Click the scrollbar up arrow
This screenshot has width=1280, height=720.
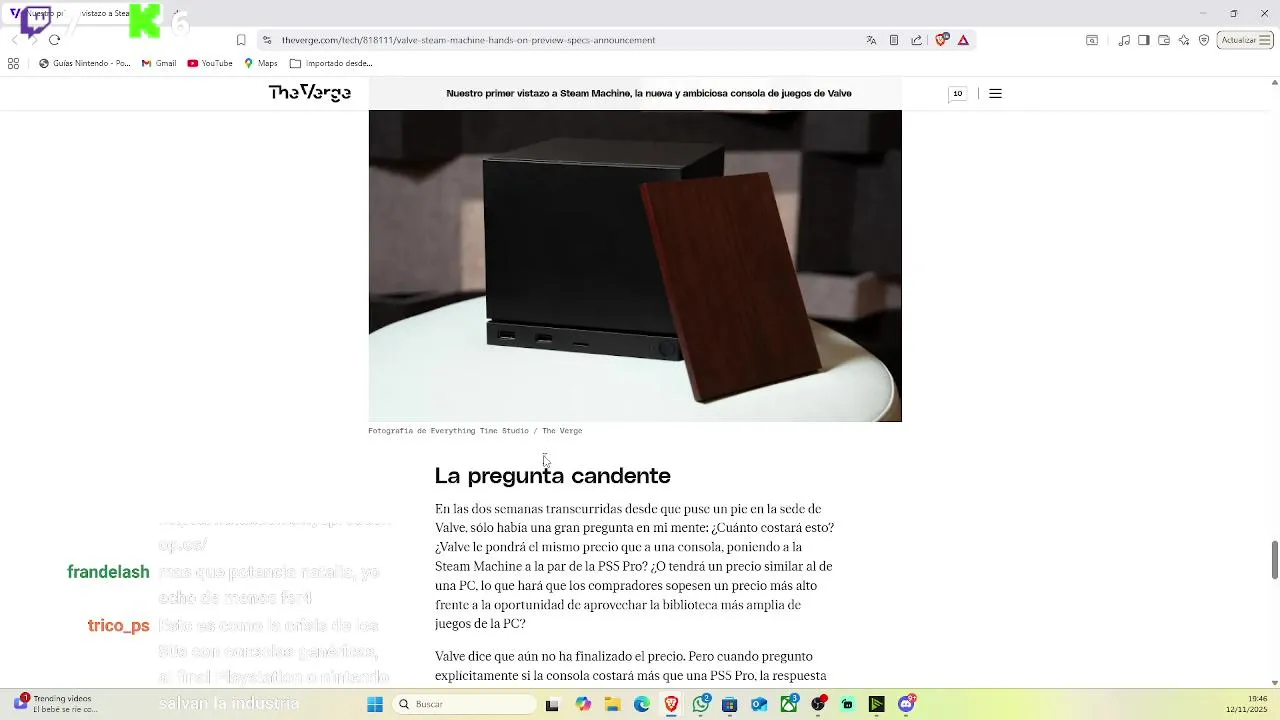[1274, 82]
